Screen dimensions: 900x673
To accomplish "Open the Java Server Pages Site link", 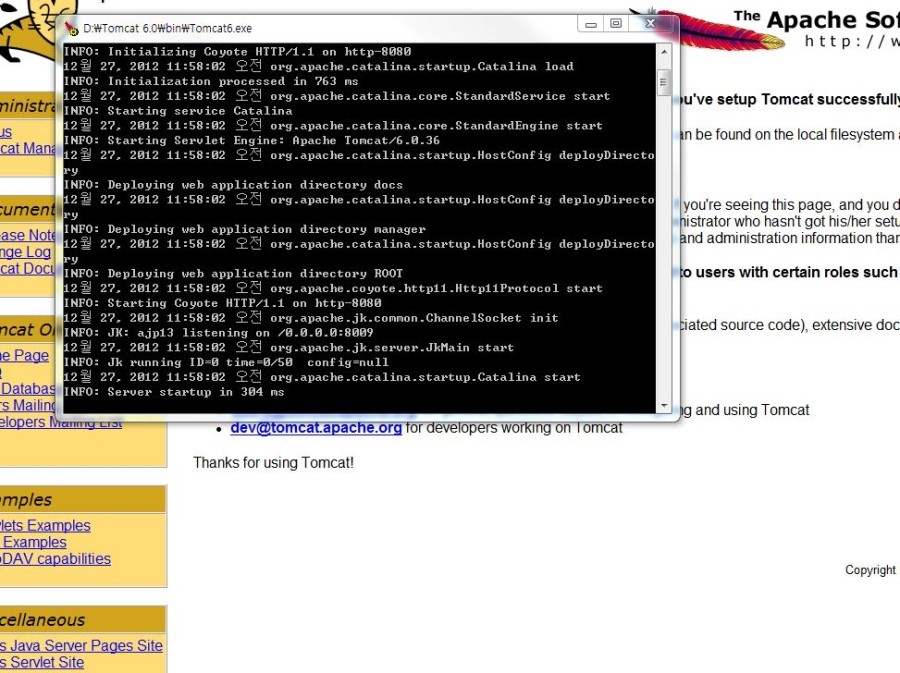I will [81, 645].
